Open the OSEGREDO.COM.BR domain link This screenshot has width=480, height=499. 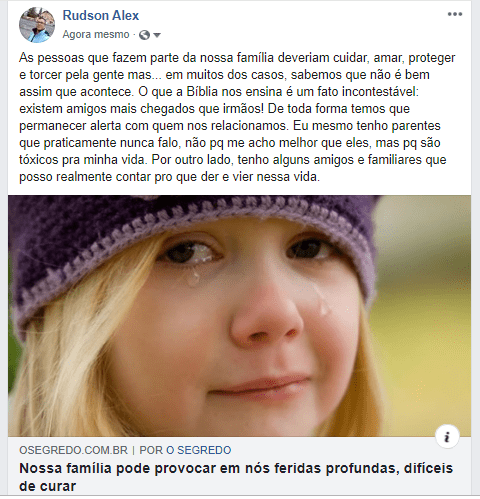73,450
